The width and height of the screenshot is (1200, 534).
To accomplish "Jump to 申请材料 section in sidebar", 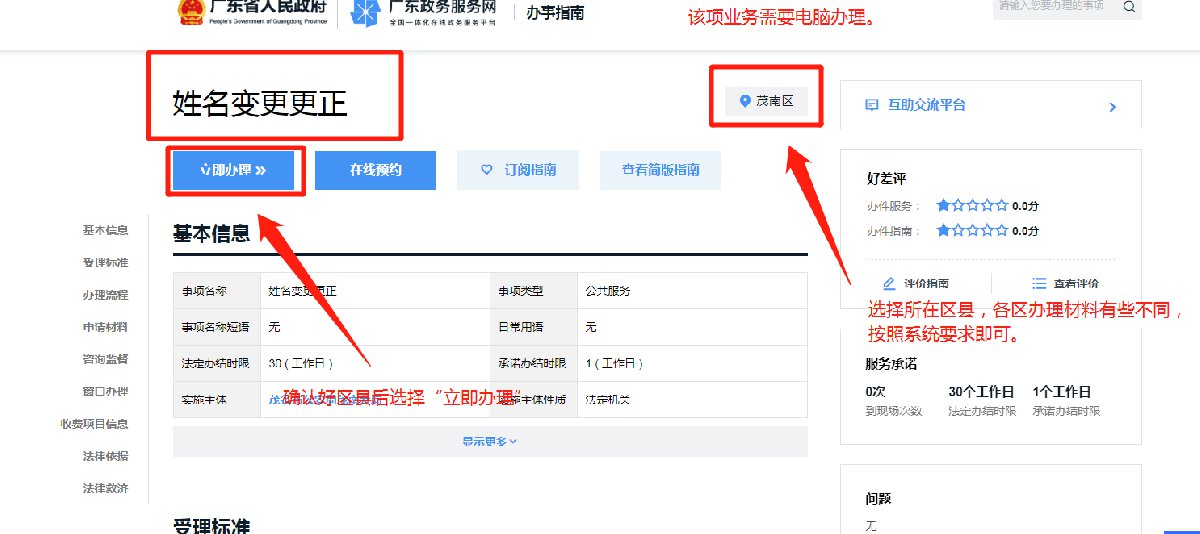I will tap(105, 327).
